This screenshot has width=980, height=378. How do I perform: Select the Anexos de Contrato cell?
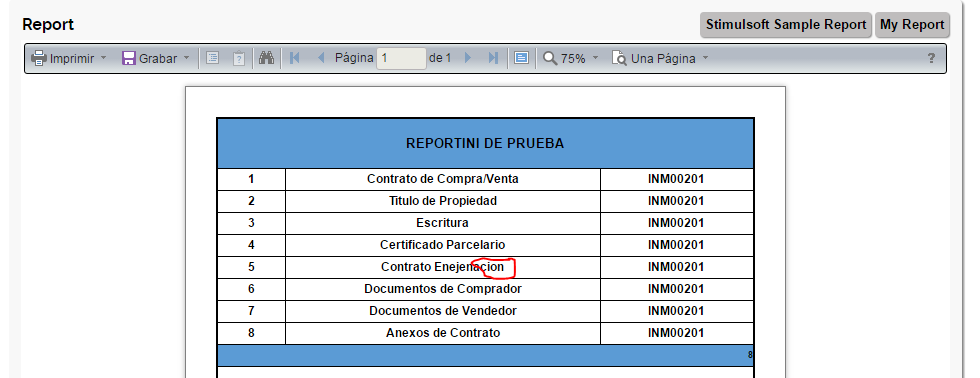point(442,333)
